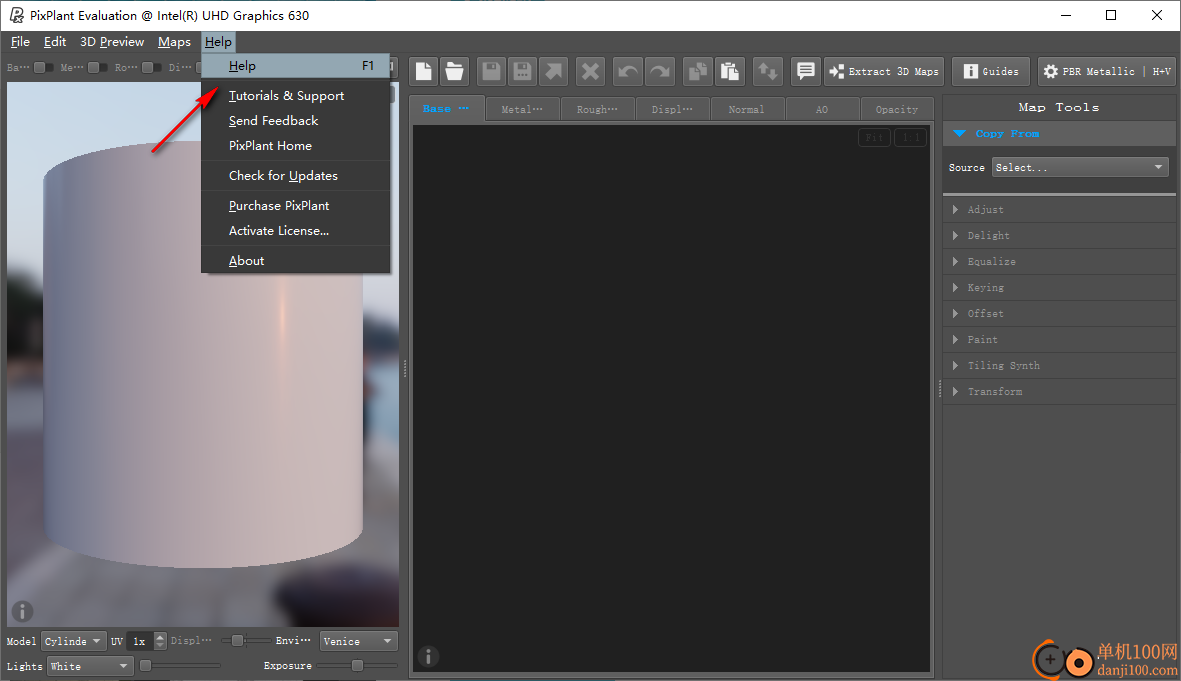Image resolution: width=1181 pixels, height=681 pixels.
Task: Click the swap up-down arrows icon
Action: (x=767, y=72)
